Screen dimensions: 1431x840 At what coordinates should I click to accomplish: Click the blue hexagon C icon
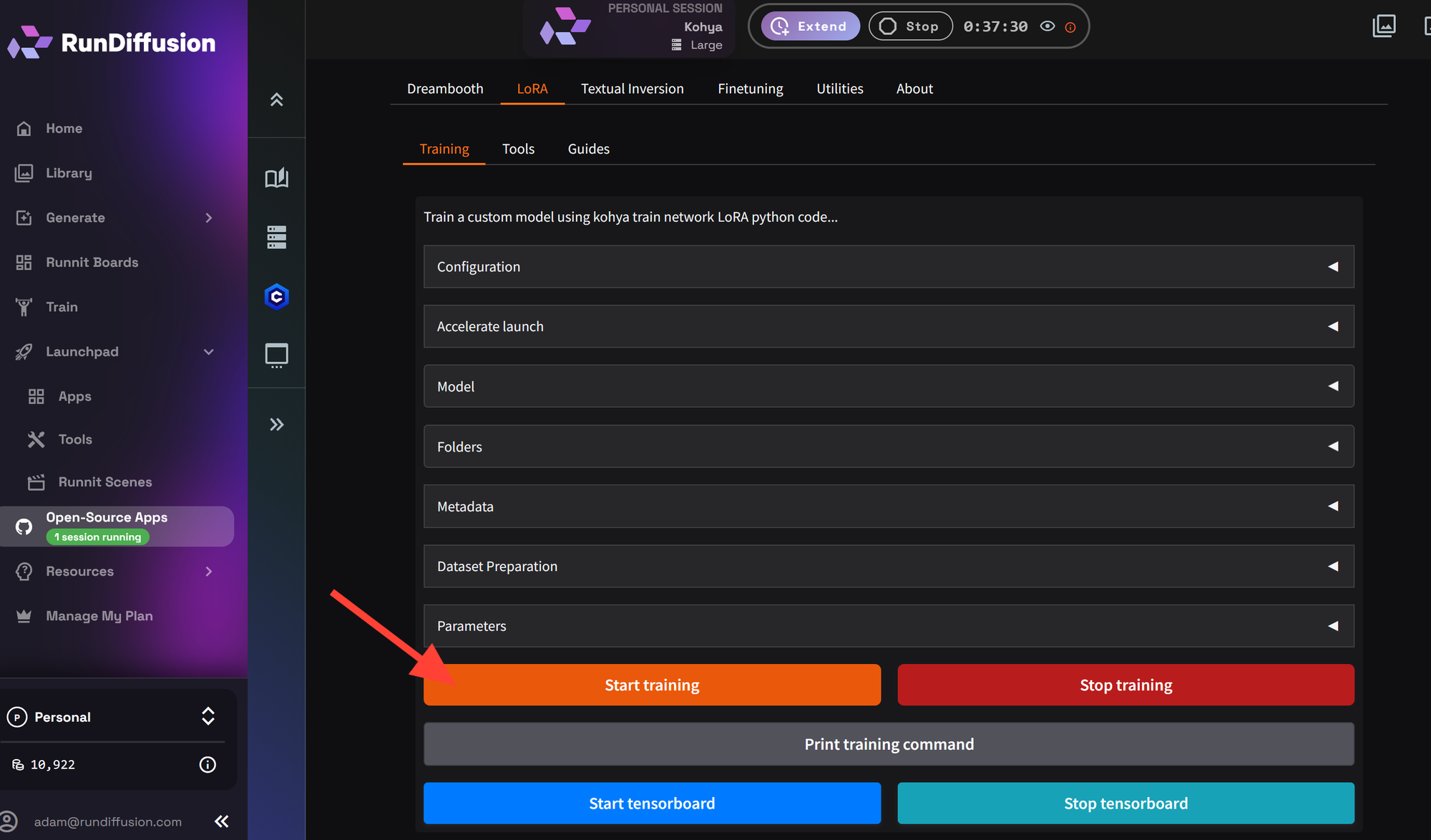tap(276, 296)
